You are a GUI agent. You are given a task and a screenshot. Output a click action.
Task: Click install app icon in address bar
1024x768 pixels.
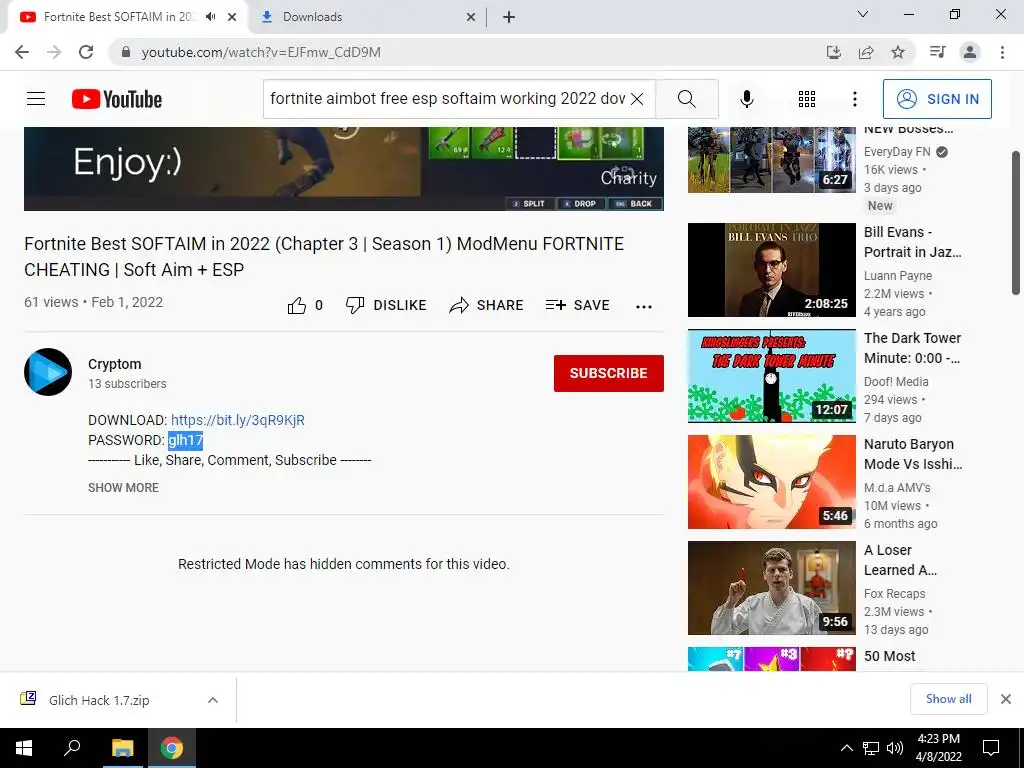click(x=834, y=52)
